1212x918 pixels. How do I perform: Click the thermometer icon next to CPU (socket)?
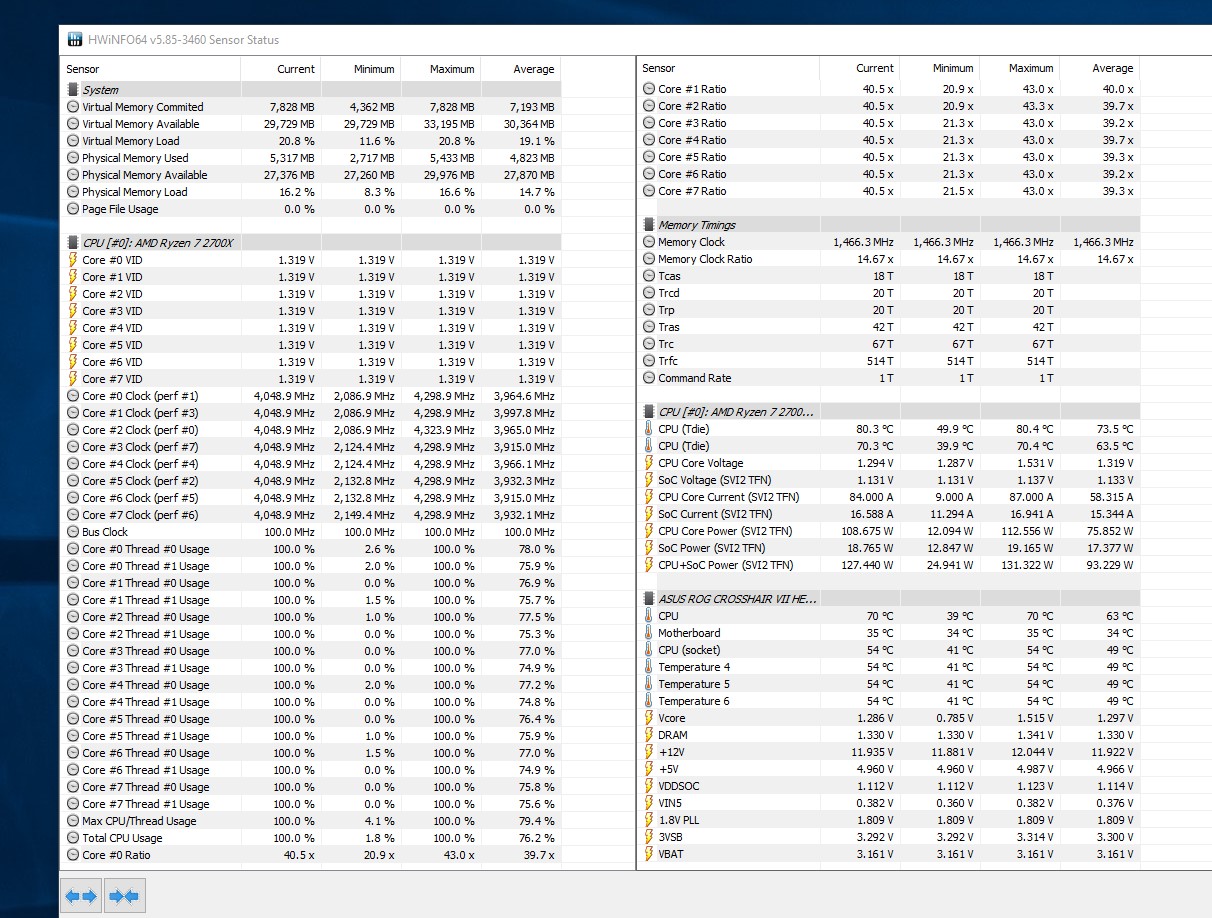click(x=648, y=650)
